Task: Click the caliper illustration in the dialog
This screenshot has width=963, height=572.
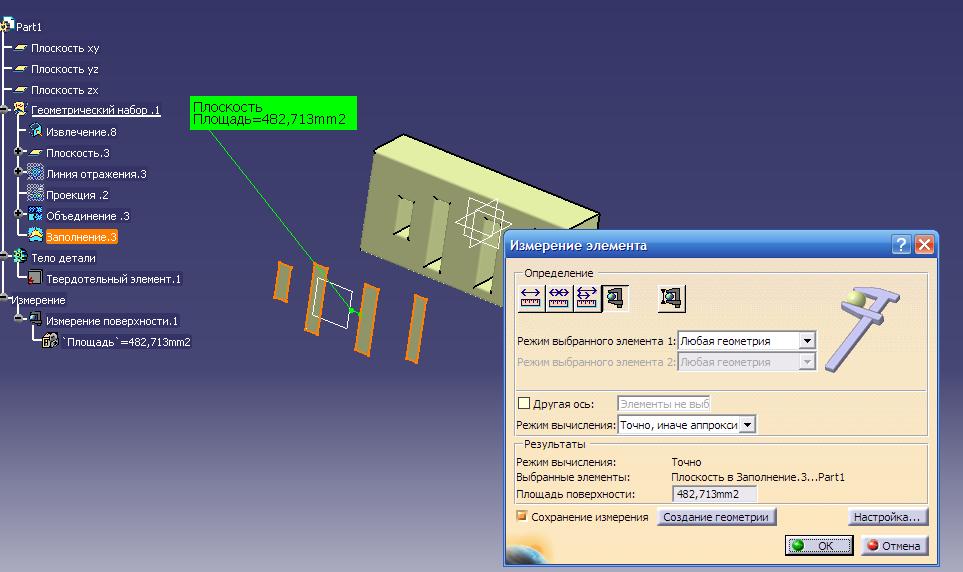Action: pyautogui.click(x=862, y=327)
